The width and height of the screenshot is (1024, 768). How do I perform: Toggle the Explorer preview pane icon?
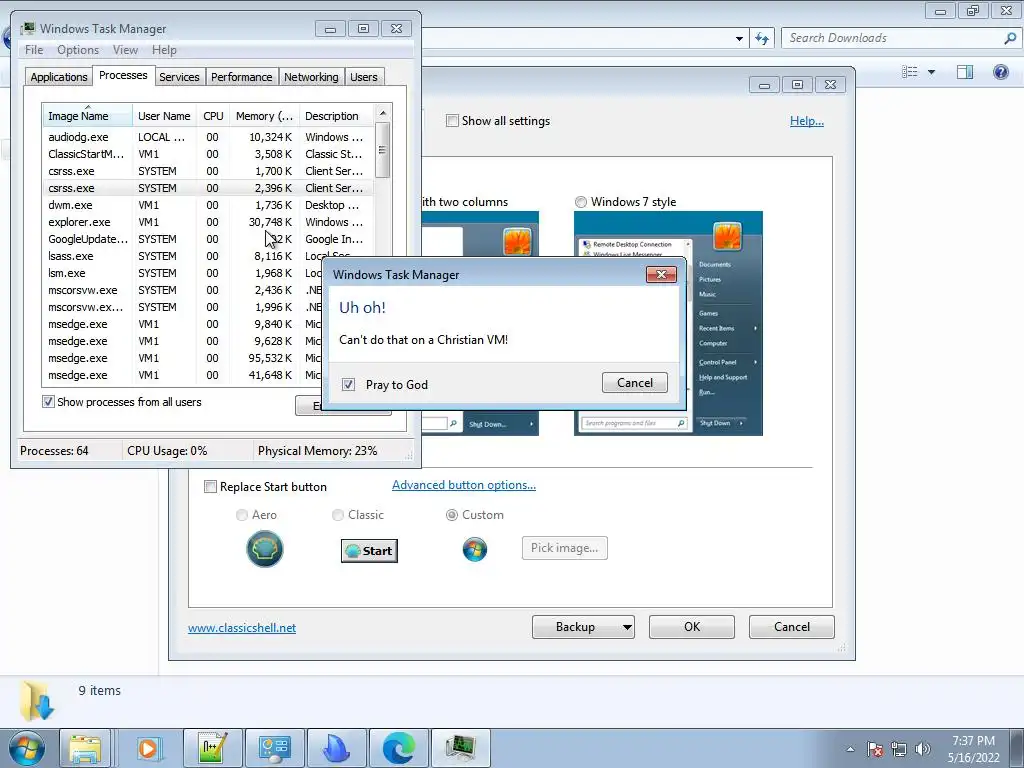pos(965,72)
